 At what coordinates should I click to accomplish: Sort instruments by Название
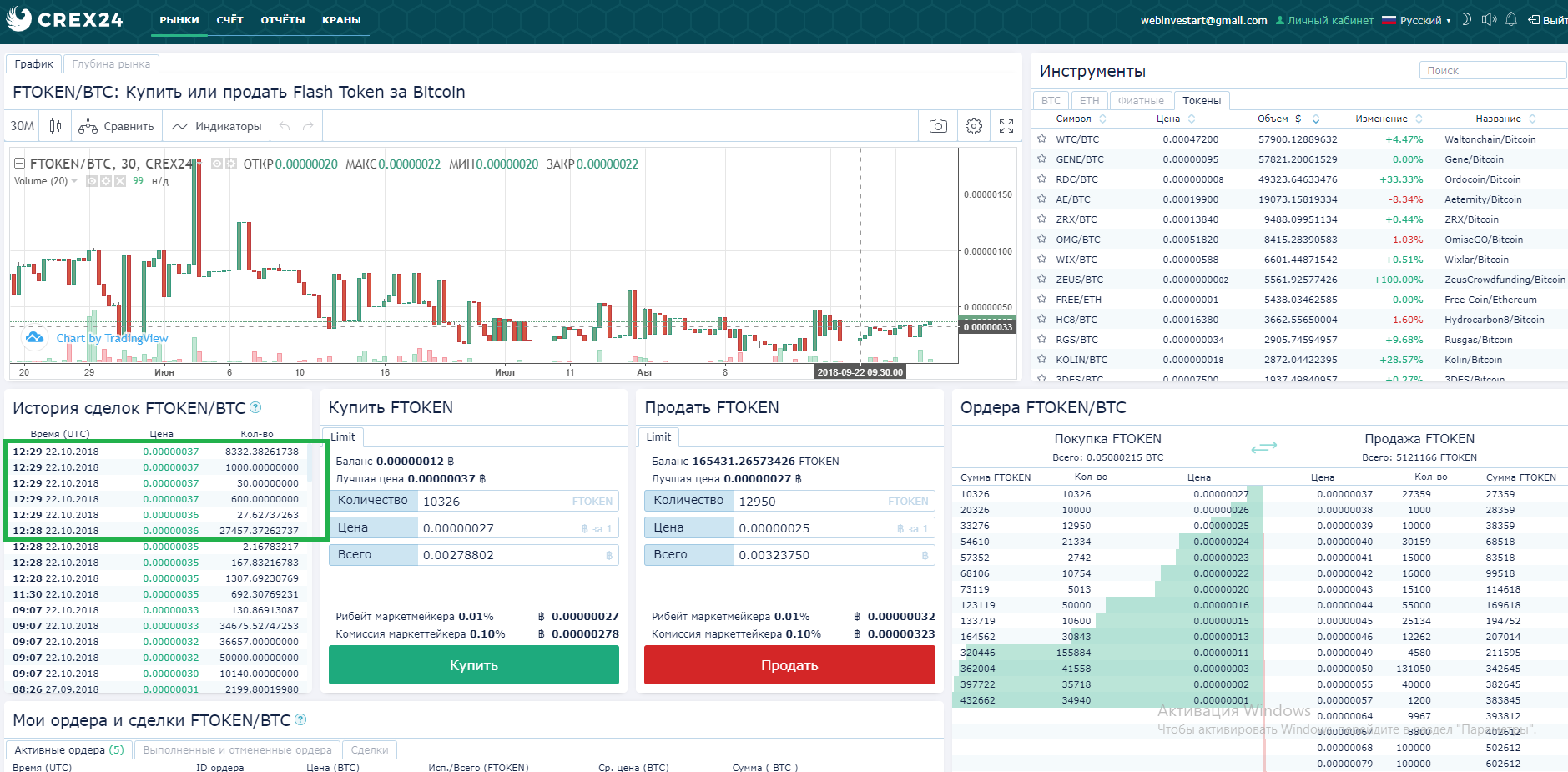(1505, 119)
